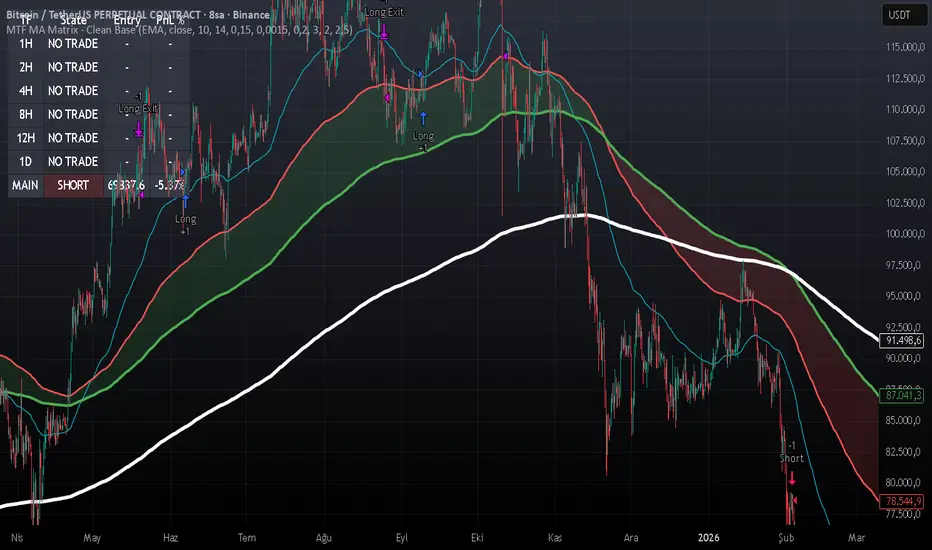Click the 100.000,0 price axis value
The width and height of the screenshot is (932, 550).
pyautogui.click(x=905, y=234)
